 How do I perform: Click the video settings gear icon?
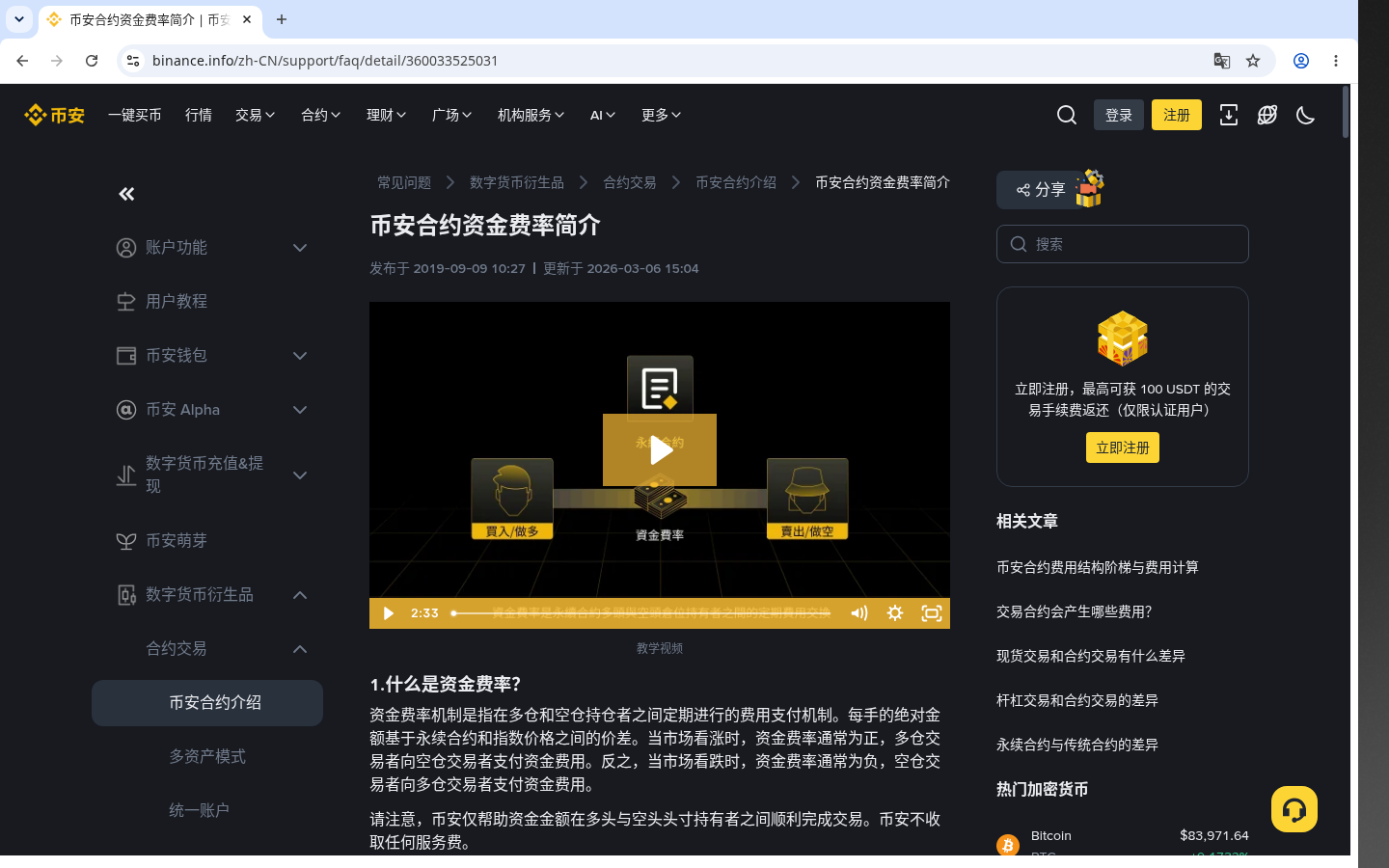895,613
